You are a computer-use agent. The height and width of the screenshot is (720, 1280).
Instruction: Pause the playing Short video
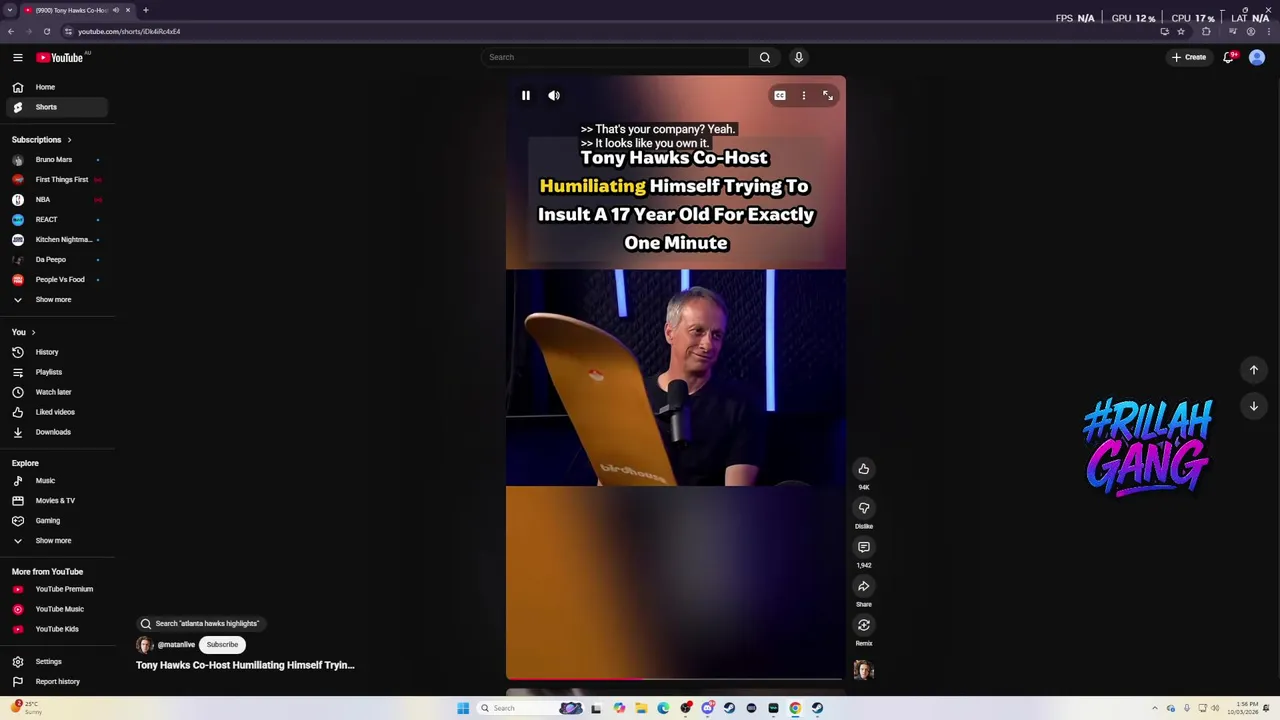(526, 96)
